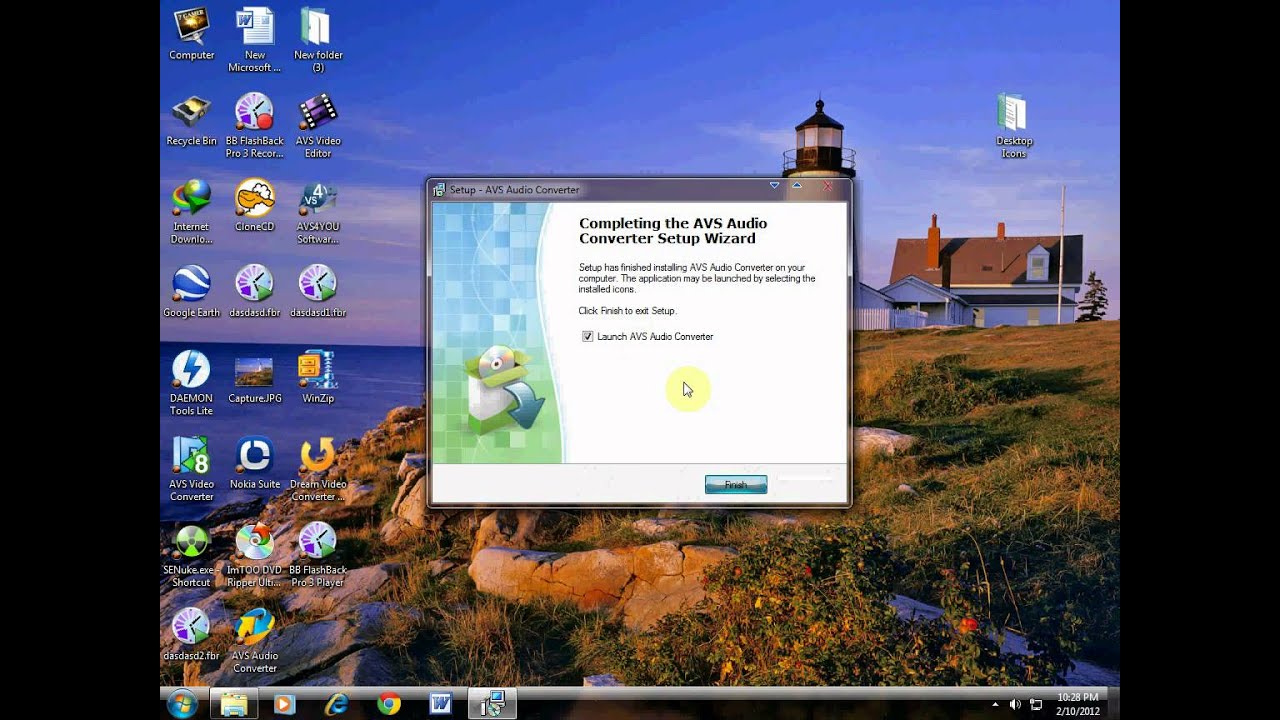Select the dasdasd.fbr file icon
The height and width of the screenshot is (720, 1280).
(255, 292)
